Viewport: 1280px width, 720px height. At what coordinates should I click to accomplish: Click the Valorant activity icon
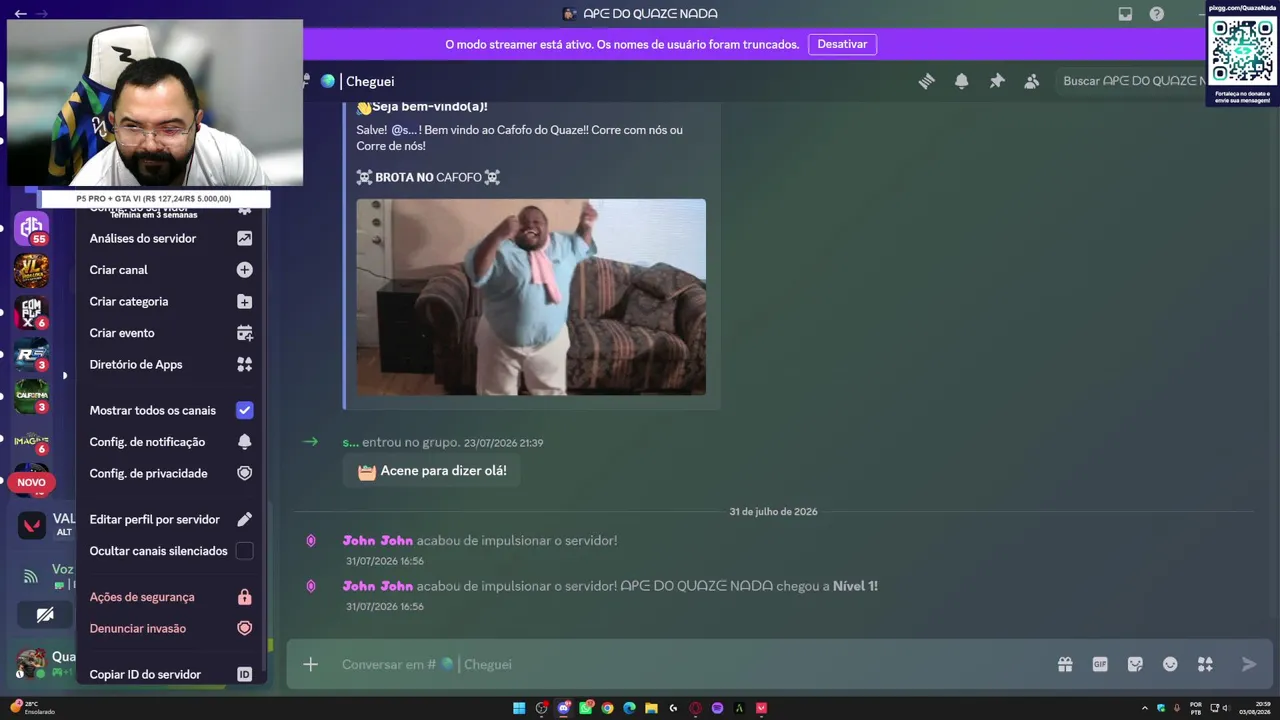pyautogui.click(x=32, y=524)
